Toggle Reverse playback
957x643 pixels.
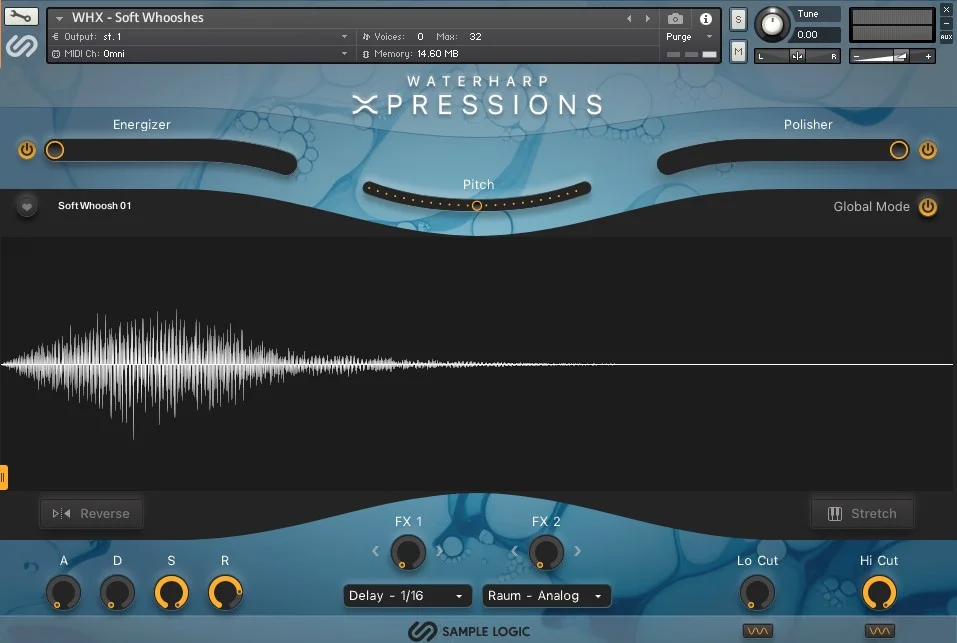pos(92,514)
